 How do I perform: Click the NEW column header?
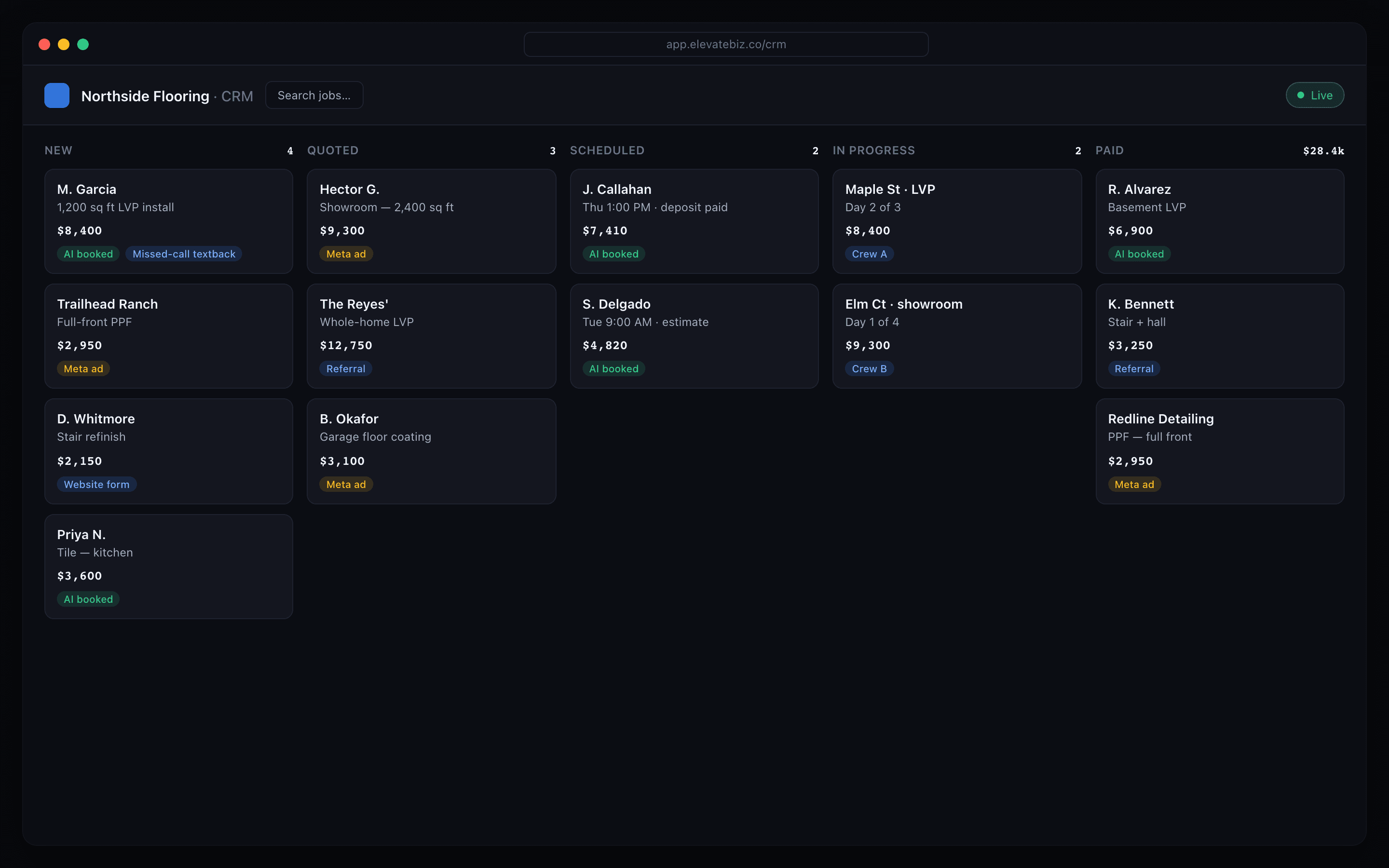coord(58,150)
